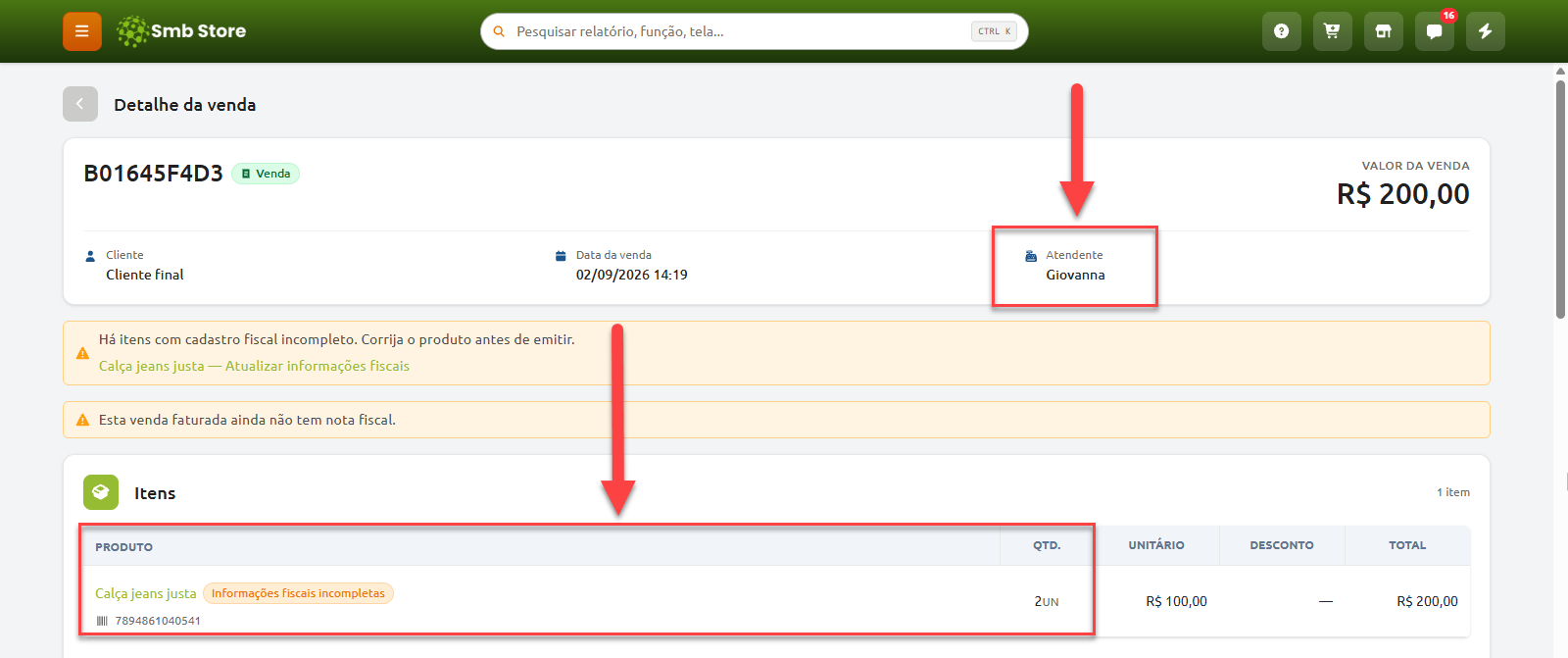Open the shopping cart icon
Screen dimensions: 1568x658
(x=1332, y=31)
